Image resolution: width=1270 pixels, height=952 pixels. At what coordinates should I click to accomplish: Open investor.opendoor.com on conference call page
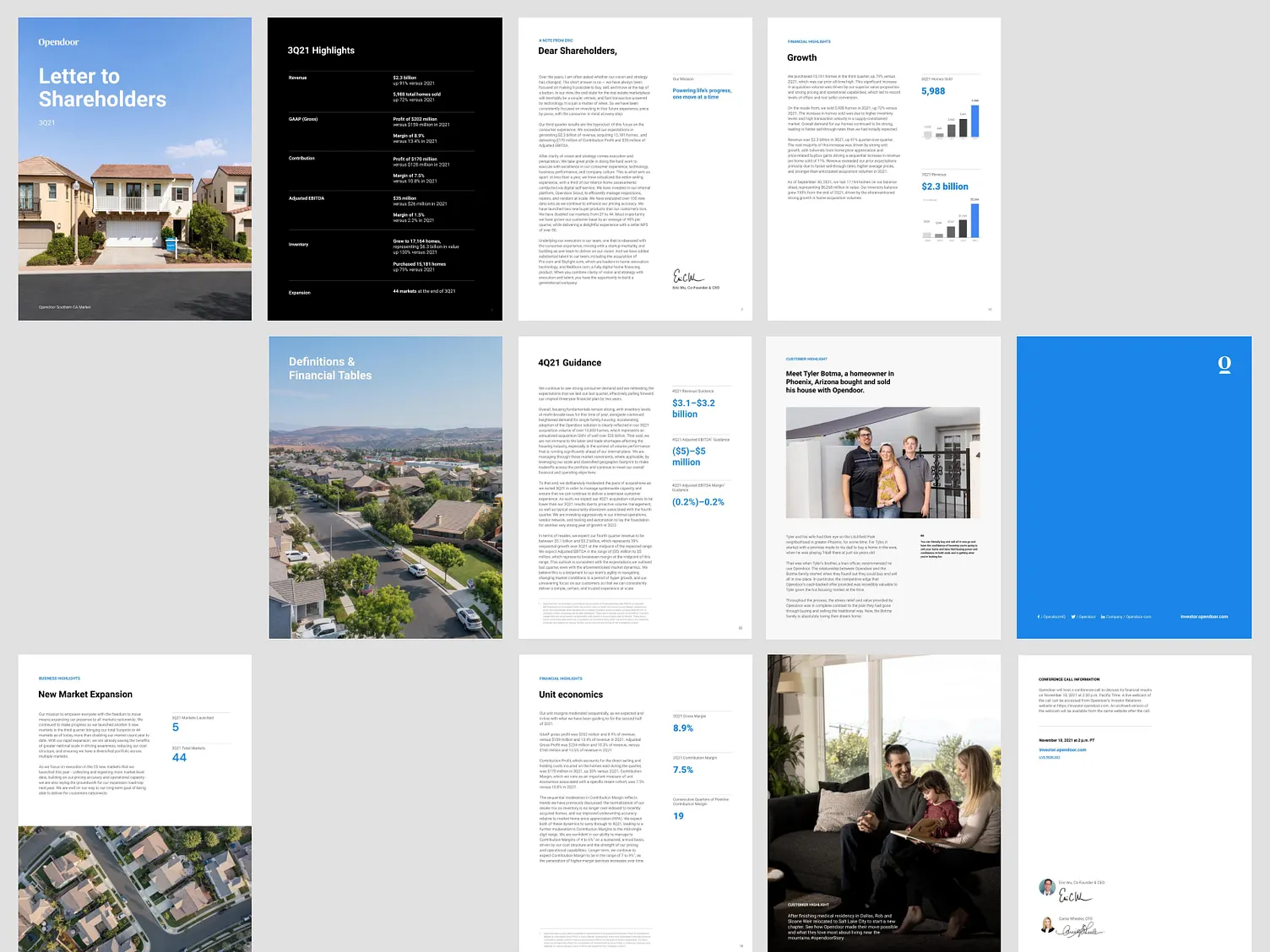tap(1062, 749)
